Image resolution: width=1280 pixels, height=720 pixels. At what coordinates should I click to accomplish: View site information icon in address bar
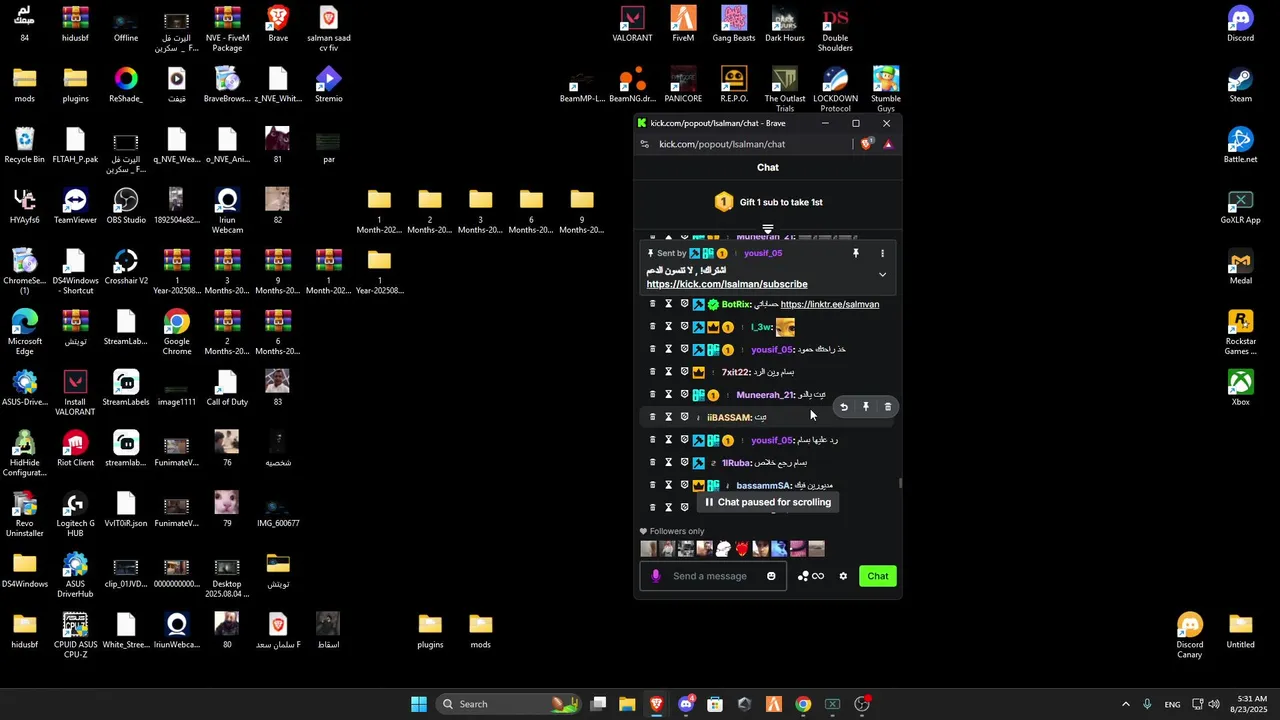(x=643, y=144)
